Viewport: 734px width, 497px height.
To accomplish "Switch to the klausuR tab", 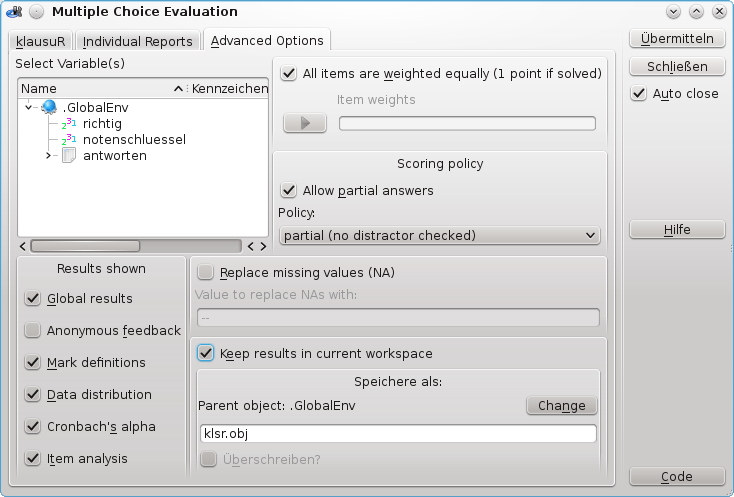I will click(x=40, y=41).
